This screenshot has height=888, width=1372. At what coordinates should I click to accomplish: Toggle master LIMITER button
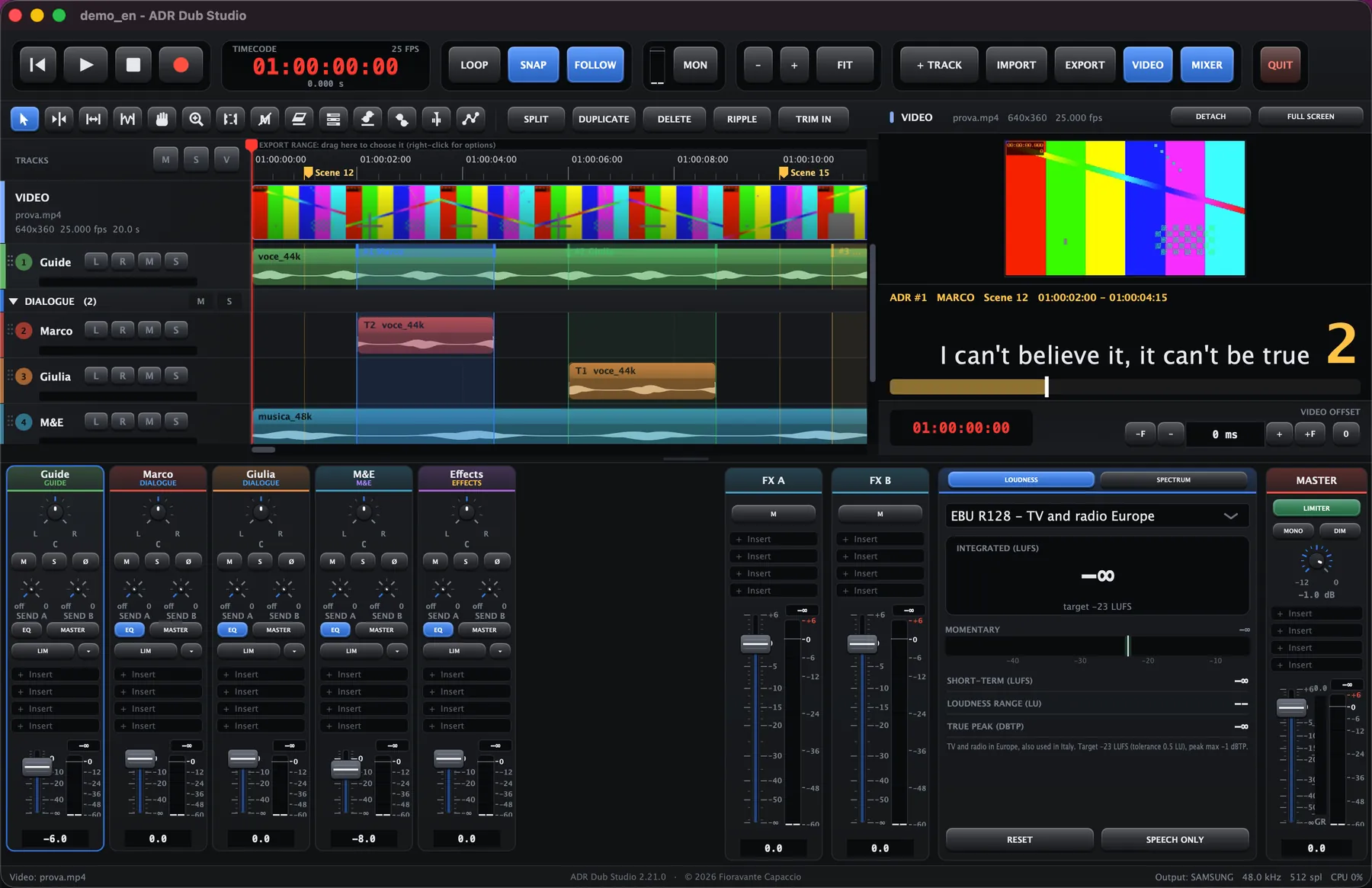pyautogui.click(x=1316, y=508)
